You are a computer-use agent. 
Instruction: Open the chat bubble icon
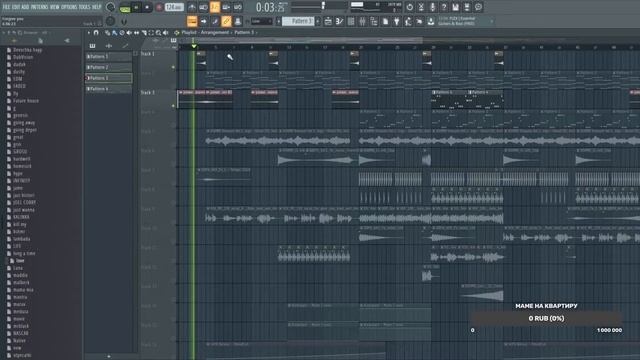point(478,7)
